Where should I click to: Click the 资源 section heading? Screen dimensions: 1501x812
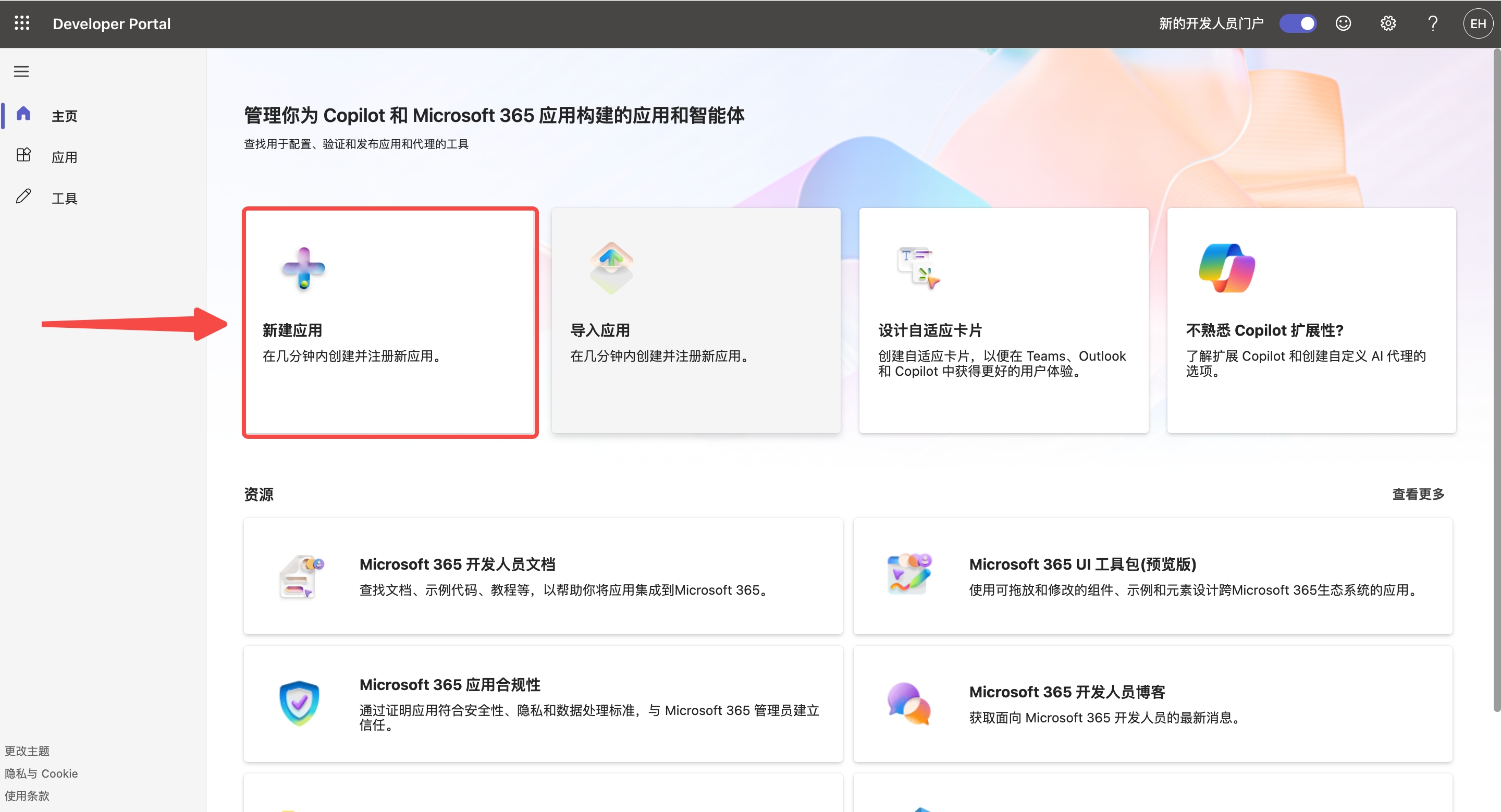[259, 495]
